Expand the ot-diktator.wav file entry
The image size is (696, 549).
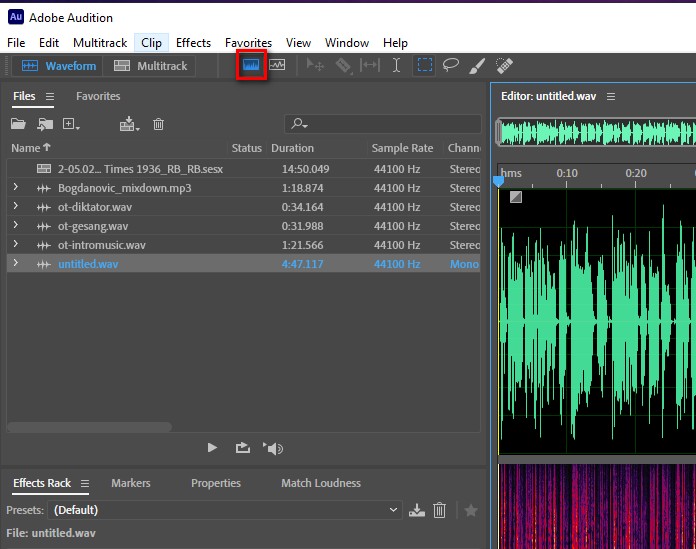(x=15, y=207)
